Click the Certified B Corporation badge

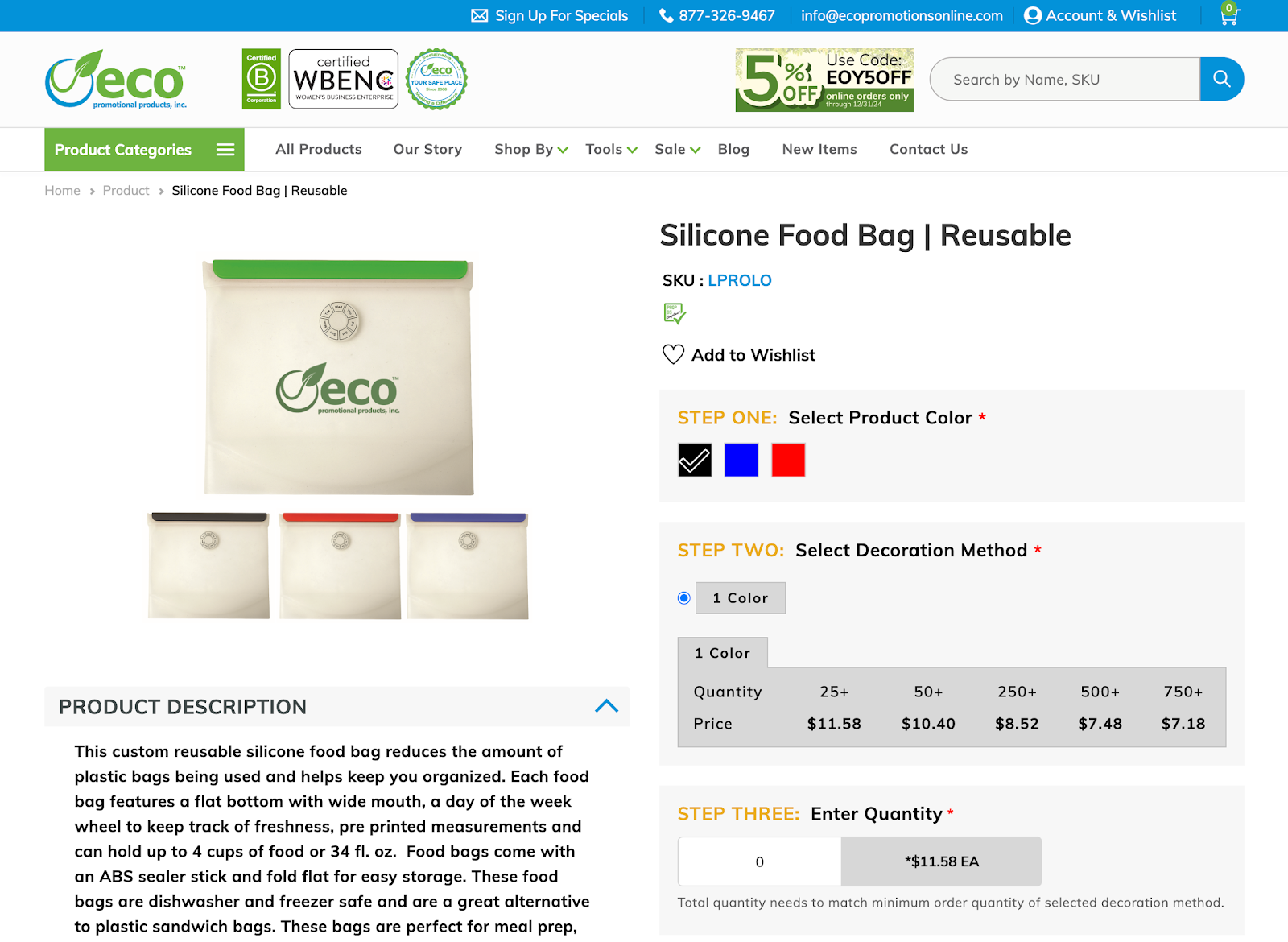click(261, 78)
